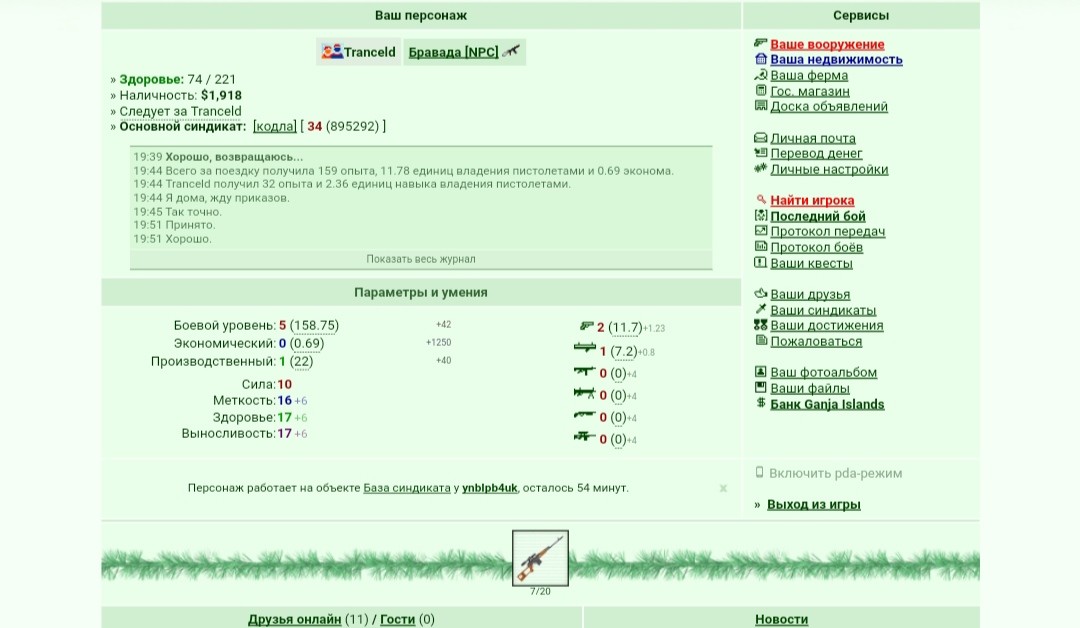Click the farm icon beside Ваша ферма
Screen dimensions: 1080x628
coord(760,75)
